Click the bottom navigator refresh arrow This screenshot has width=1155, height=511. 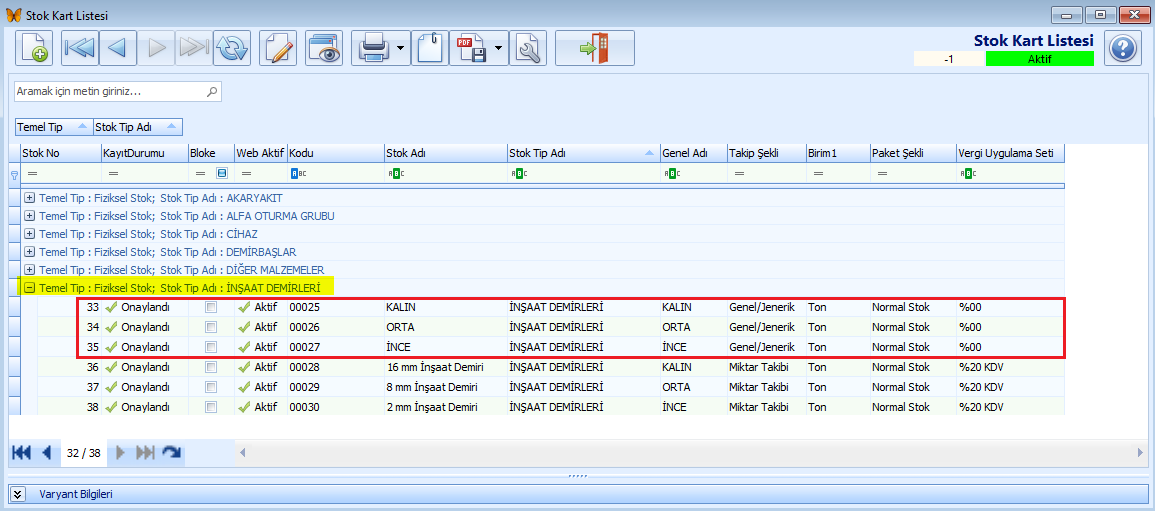[171, 453]
